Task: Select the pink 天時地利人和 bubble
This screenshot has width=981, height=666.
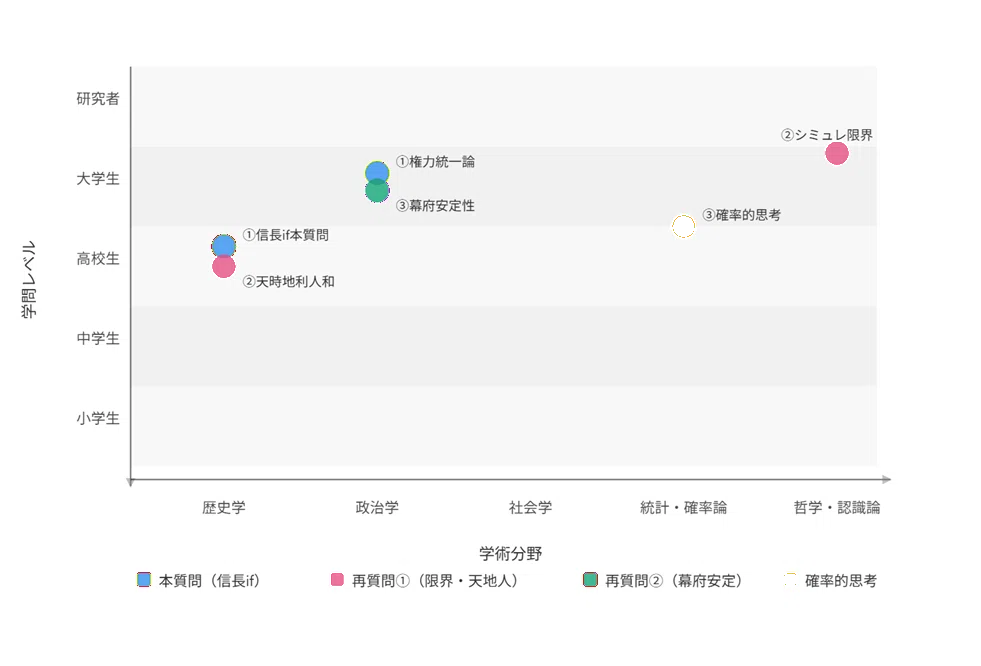Action: pos(223,266)
